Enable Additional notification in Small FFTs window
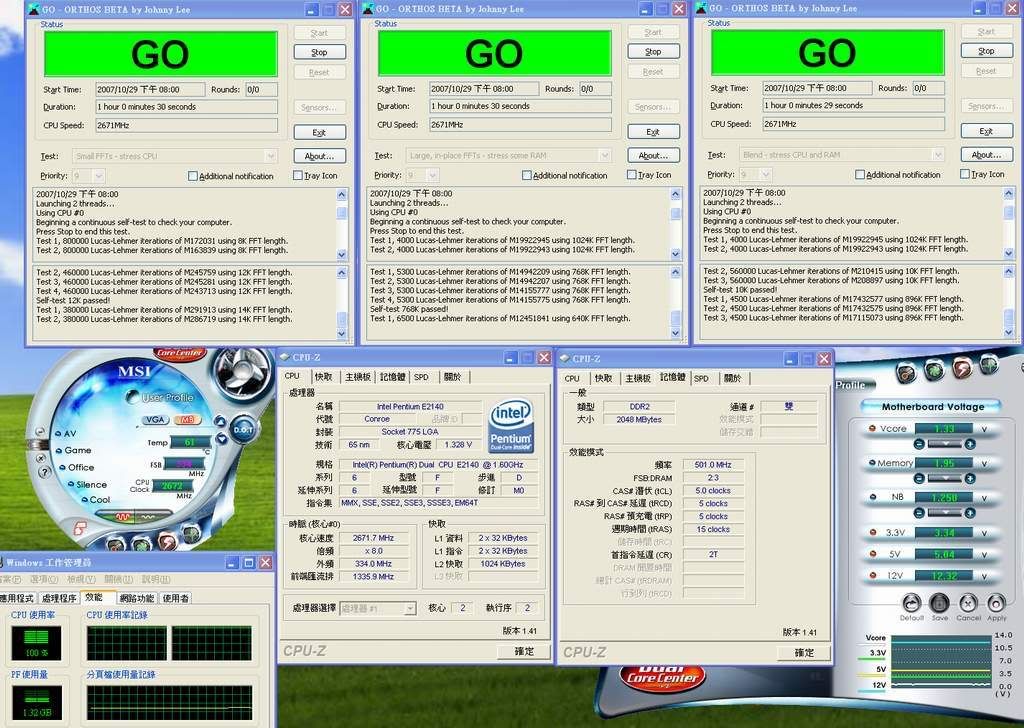 (x=193, y=176)
